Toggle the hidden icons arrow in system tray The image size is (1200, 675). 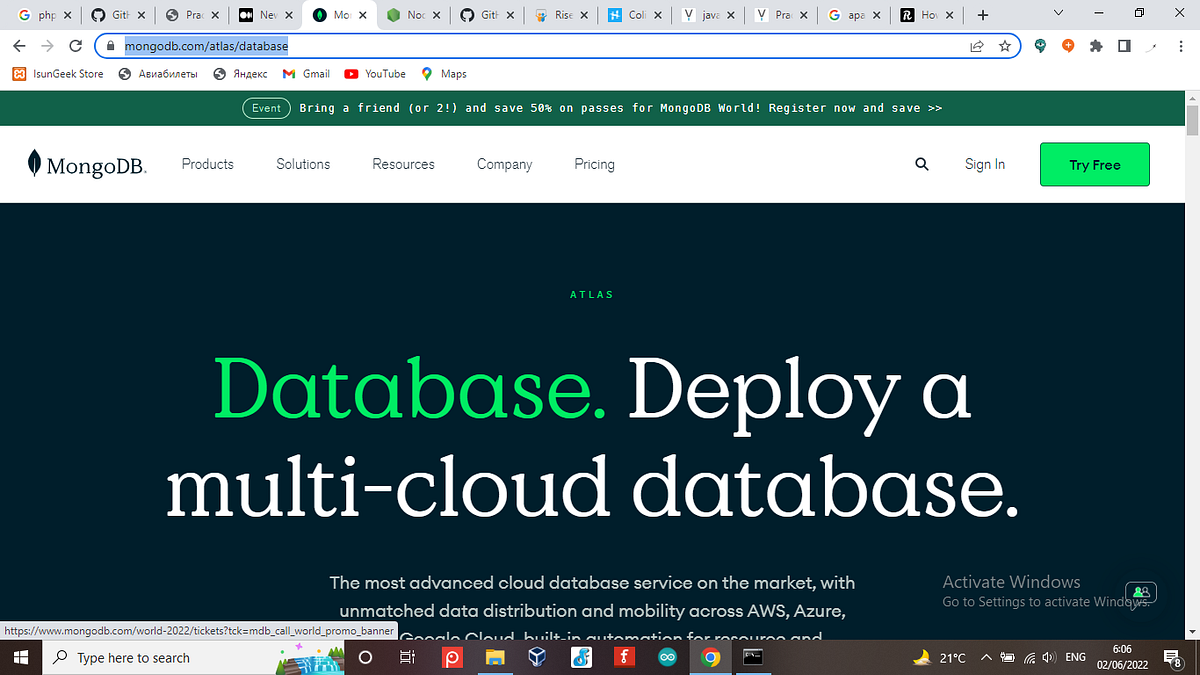(985, 657)
